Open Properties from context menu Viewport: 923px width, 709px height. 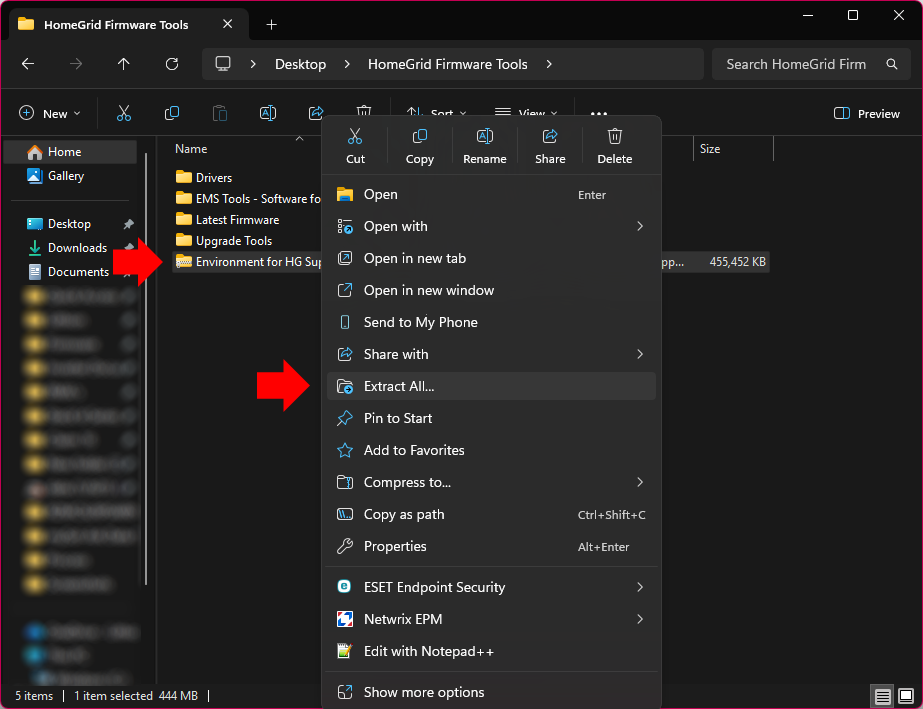point(491,546)
